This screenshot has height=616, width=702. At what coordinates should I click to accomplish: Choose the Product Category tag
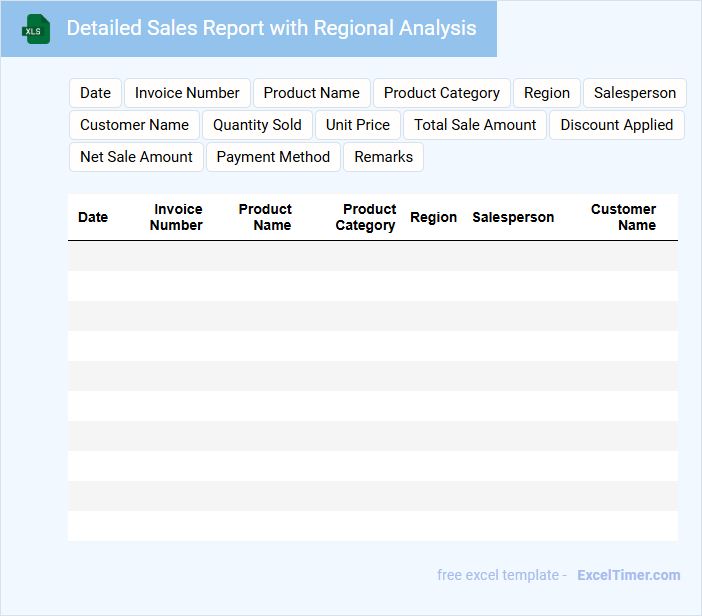(441, 93)
